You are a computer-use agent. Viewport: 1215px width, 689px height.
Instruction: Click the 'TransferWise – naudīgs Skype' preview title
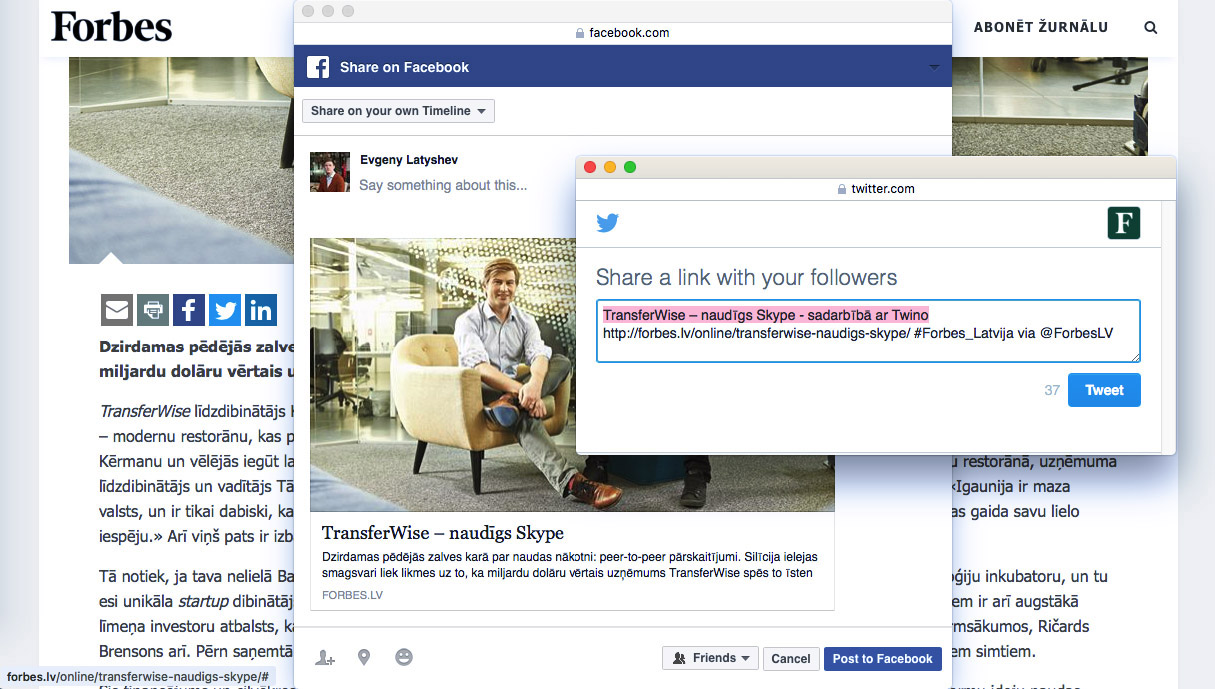(x=443, y=532)
